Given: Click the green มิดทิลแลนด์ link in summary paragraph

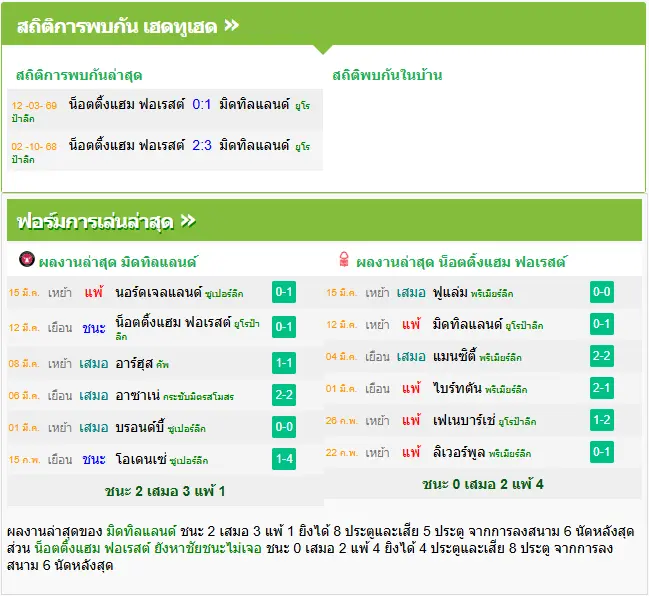Looking at the screenshot, I should [x=141, y=531].
